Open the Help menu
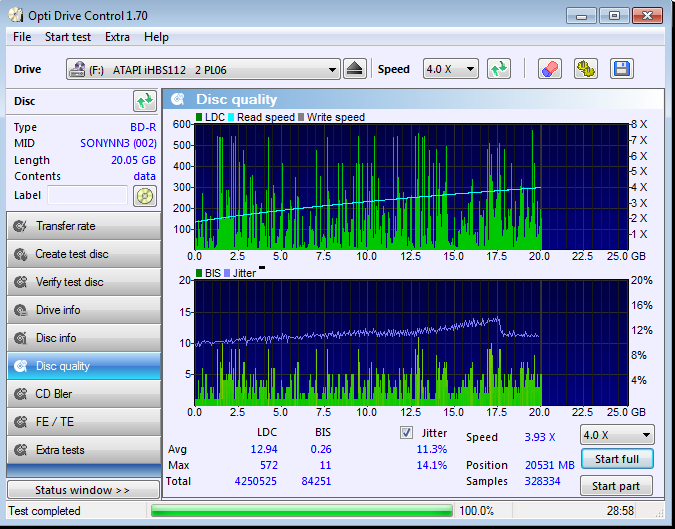Viewport: 675px width, 529px height. [156, 37]
